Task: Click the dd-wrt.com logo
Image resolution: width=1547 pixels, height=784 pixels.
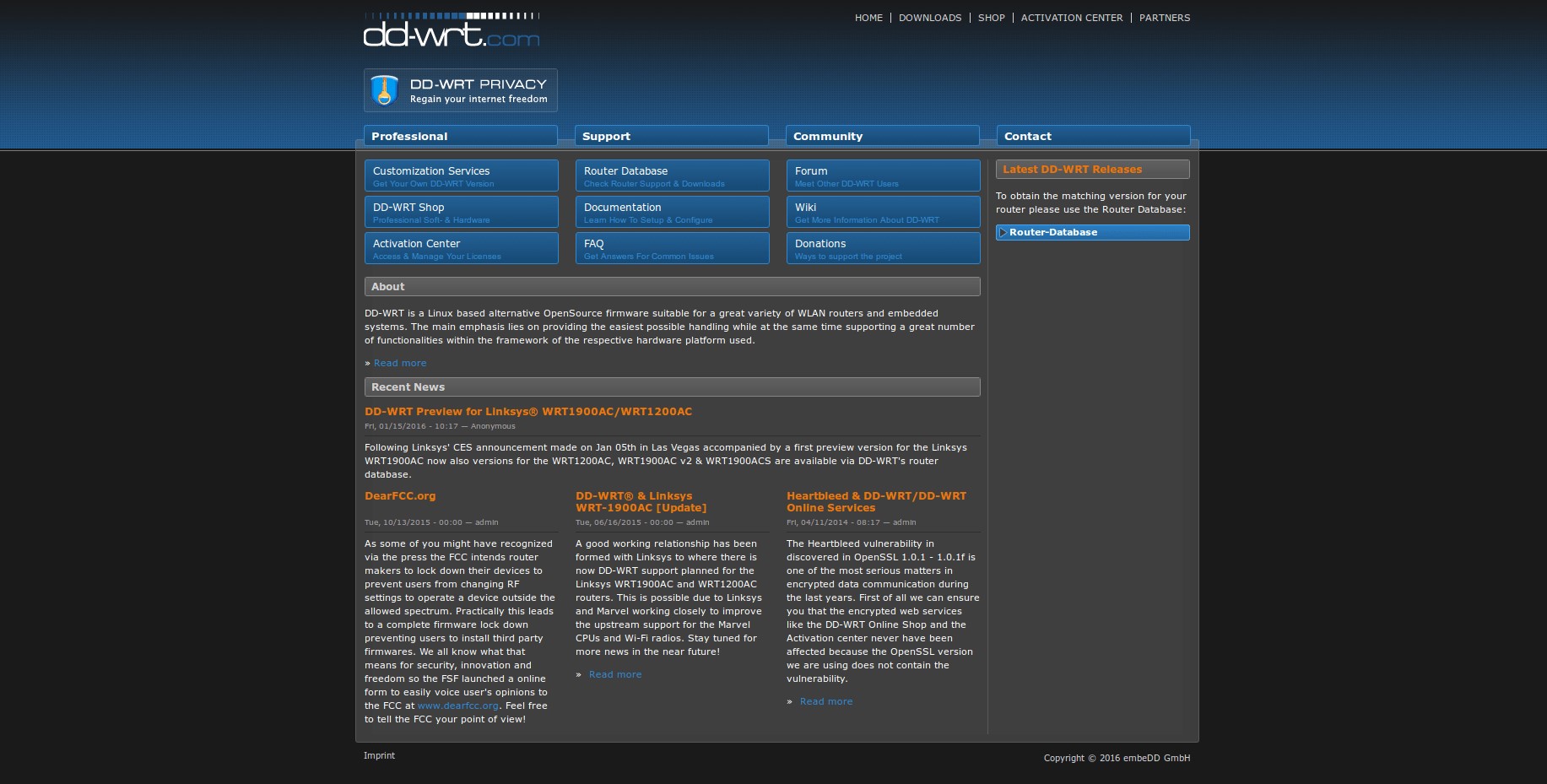Action: (x=451, y=30)
